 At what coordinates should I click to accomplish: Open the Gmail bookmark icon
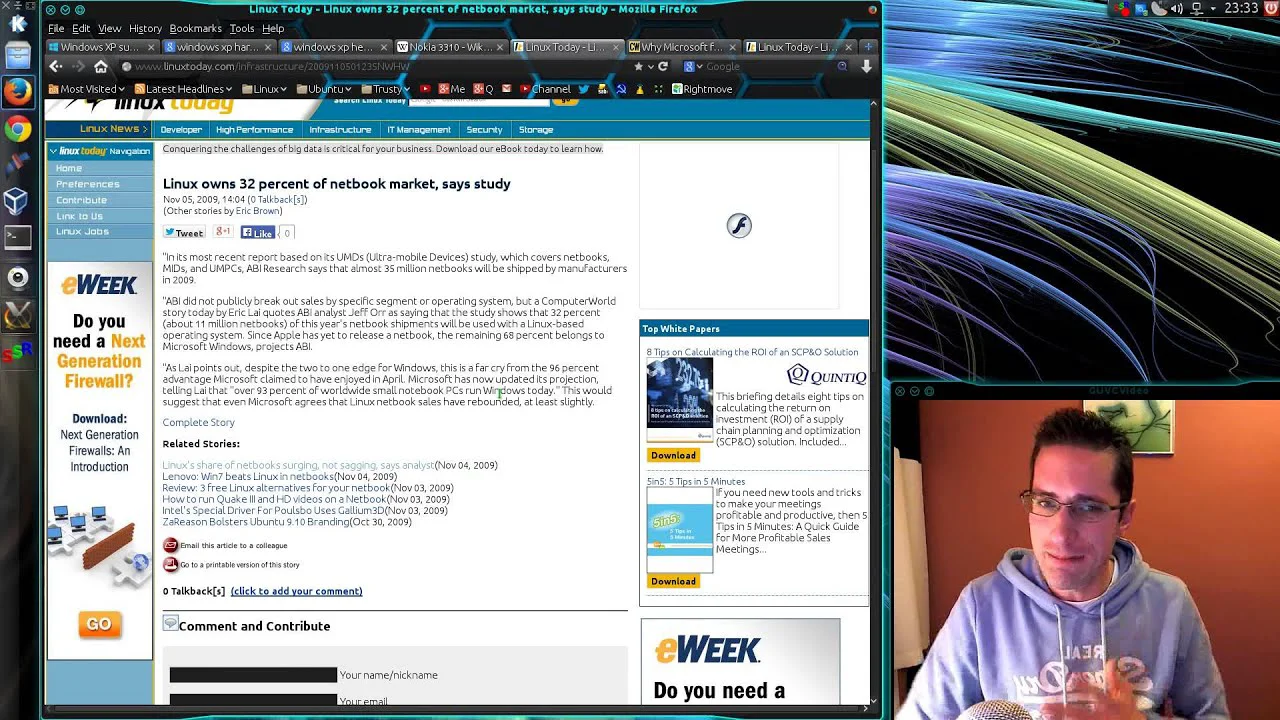(506, 89)
